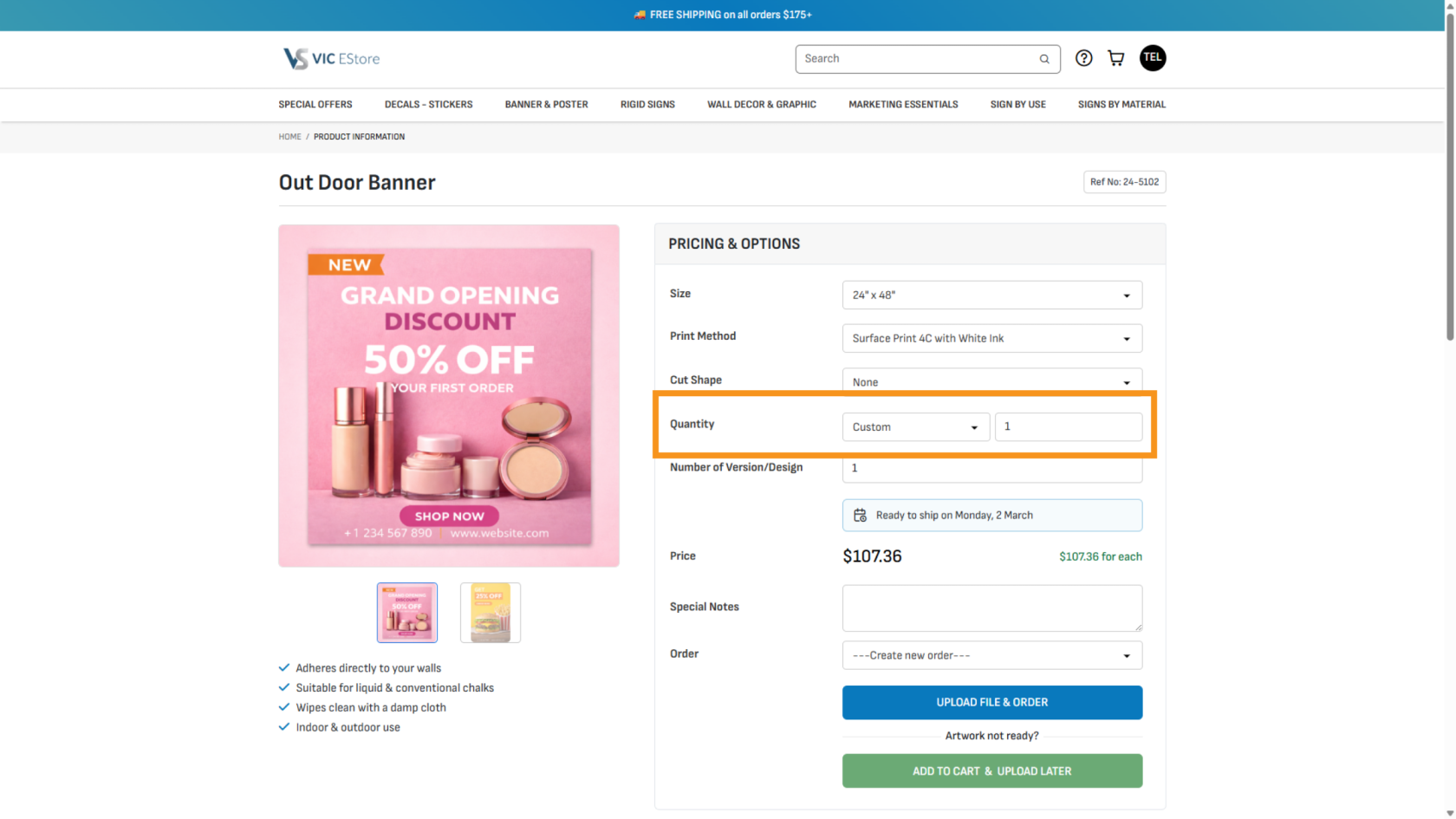The height and width of the screenshot is (819, 1456).
Task: Click Add to Cart & Upload Later
Action: pos(991,771)
